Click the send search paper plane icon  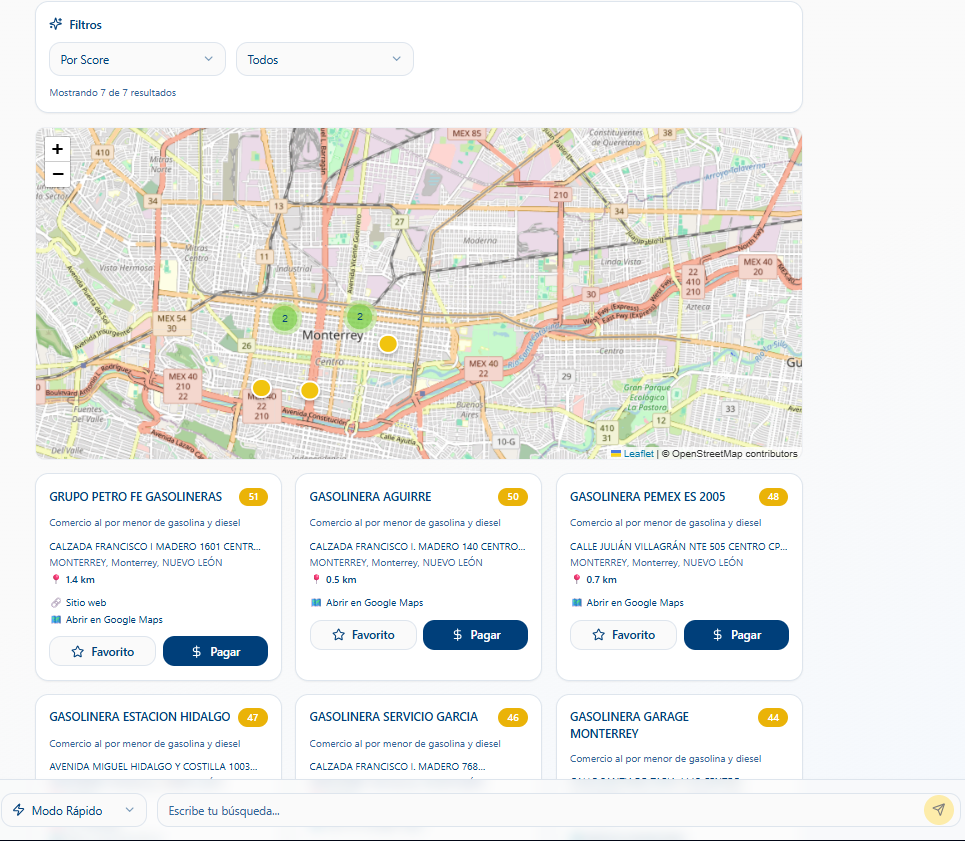coord(939,810)
